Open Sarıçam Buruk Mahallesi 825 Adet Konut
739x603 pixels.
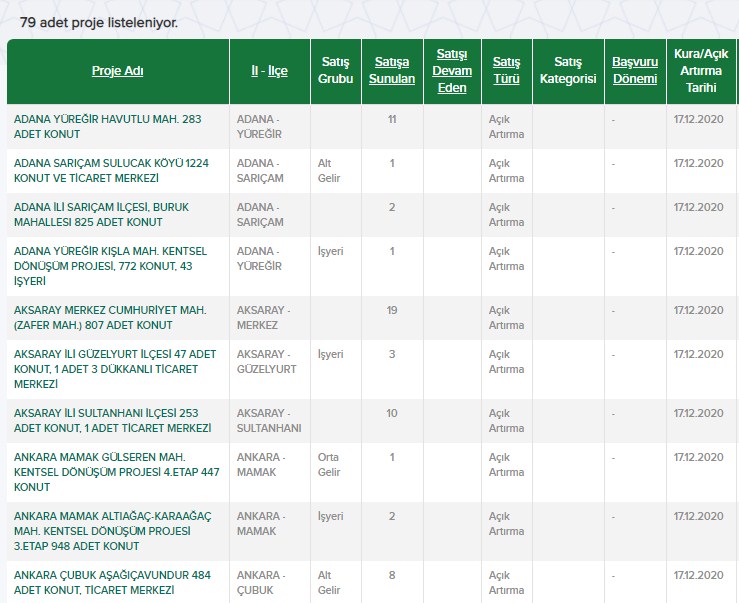click(102, 214)
